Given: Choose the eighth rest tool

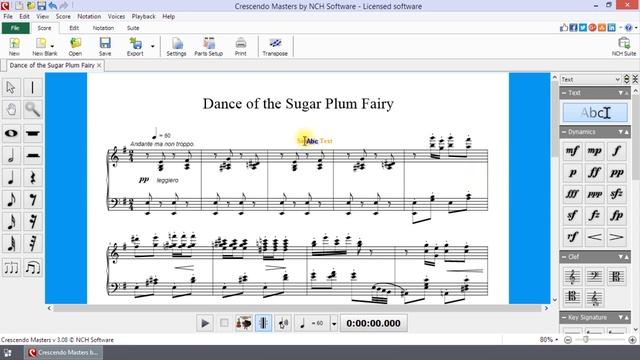Looking at the screenshot, I should click(33, 200).
